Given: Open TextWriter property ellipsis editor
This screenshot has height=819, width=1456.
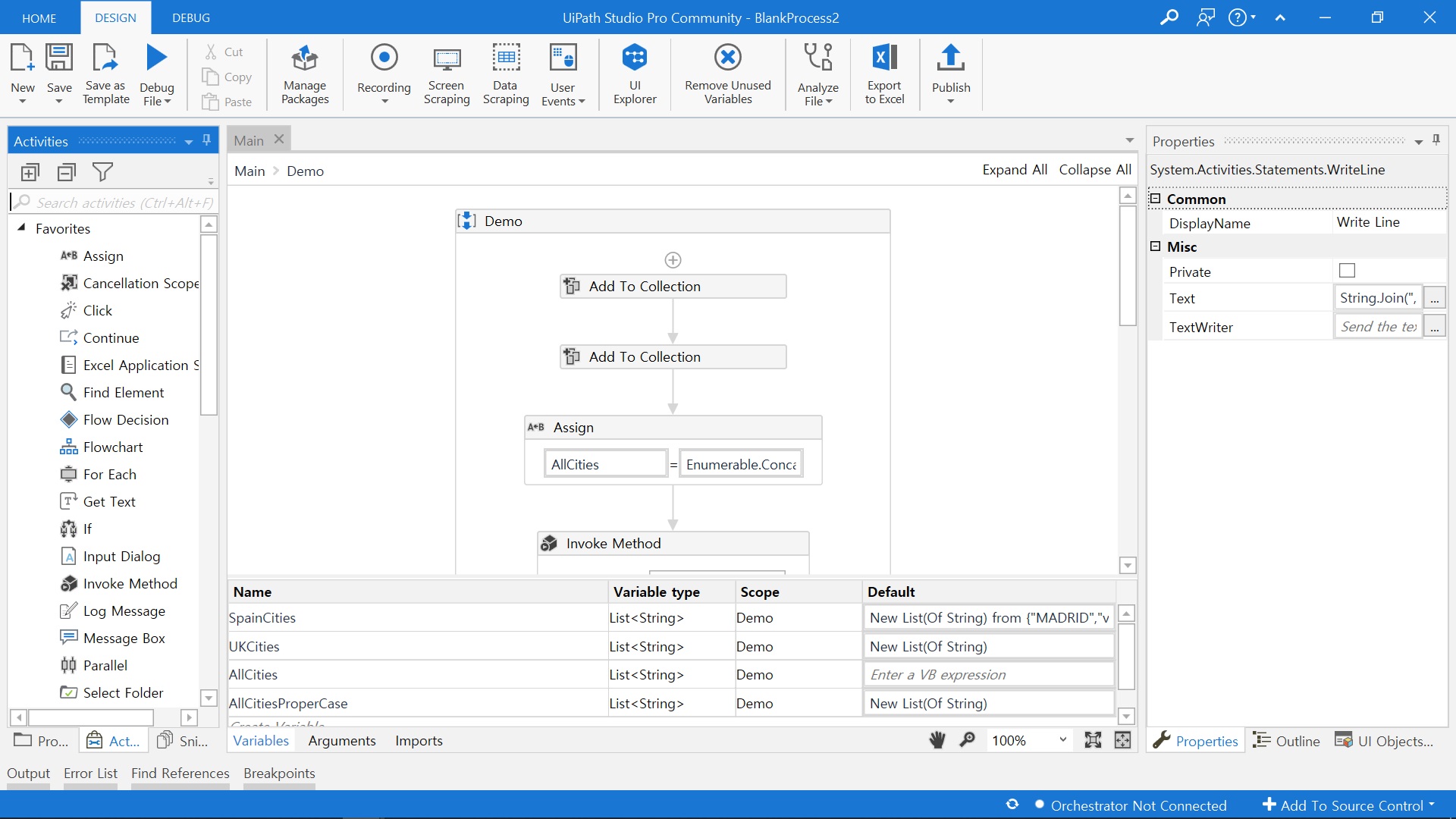Looking at the screenshot, I should tap(1435, 327).
